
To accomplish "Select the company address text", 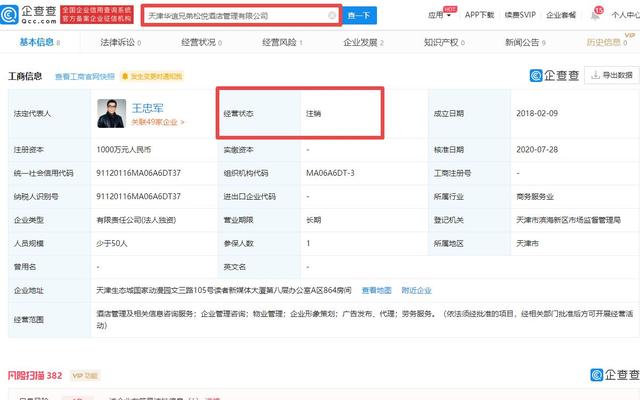I will tap(224, 290).
